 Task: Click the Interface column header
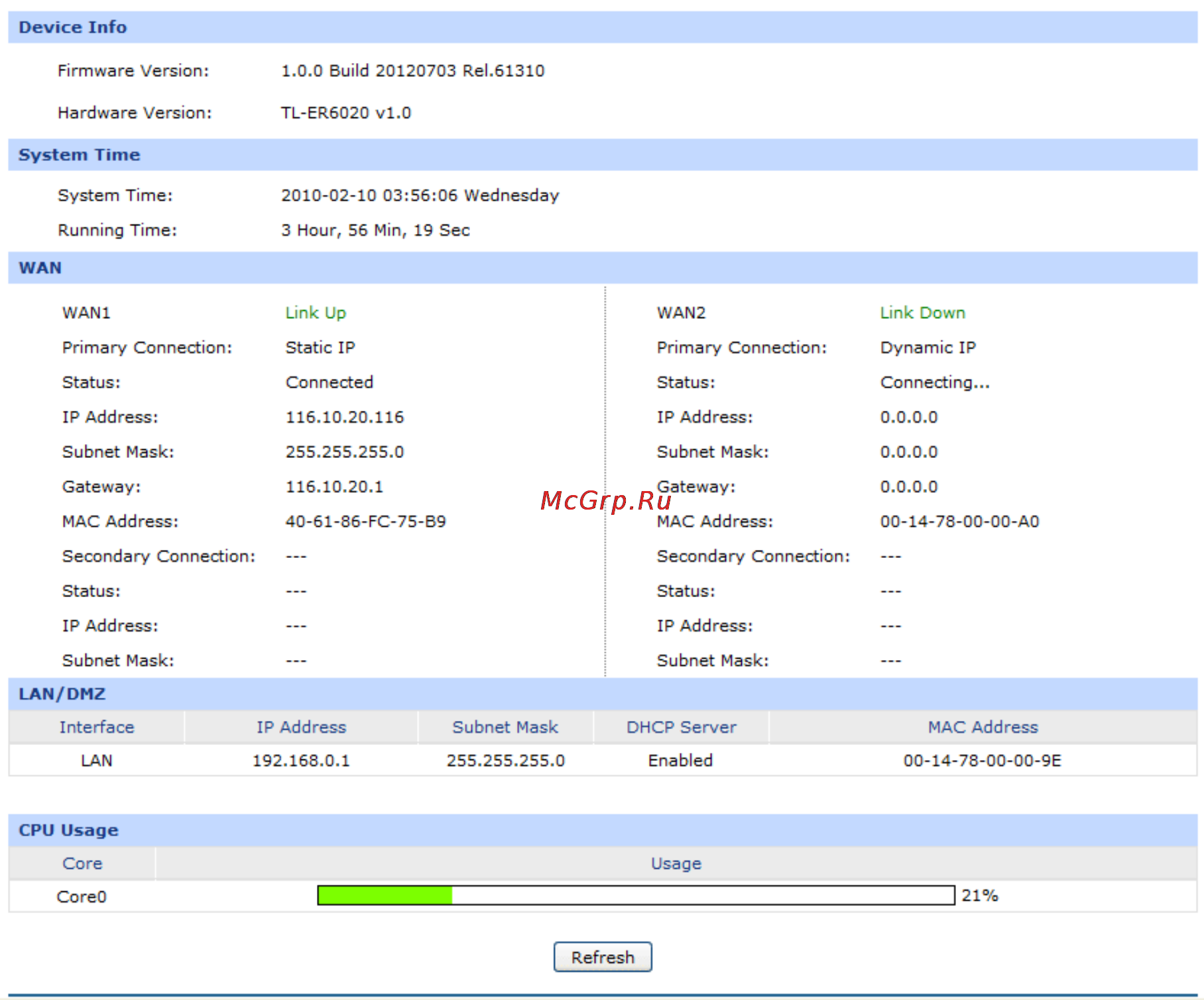[97, 727]
